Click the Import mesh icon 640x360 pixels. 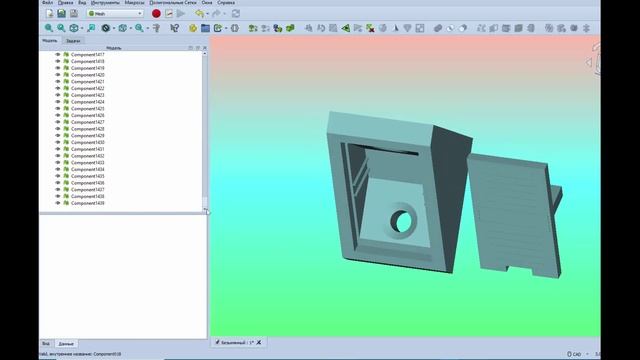pyautogui.click(x=253, y=28)
